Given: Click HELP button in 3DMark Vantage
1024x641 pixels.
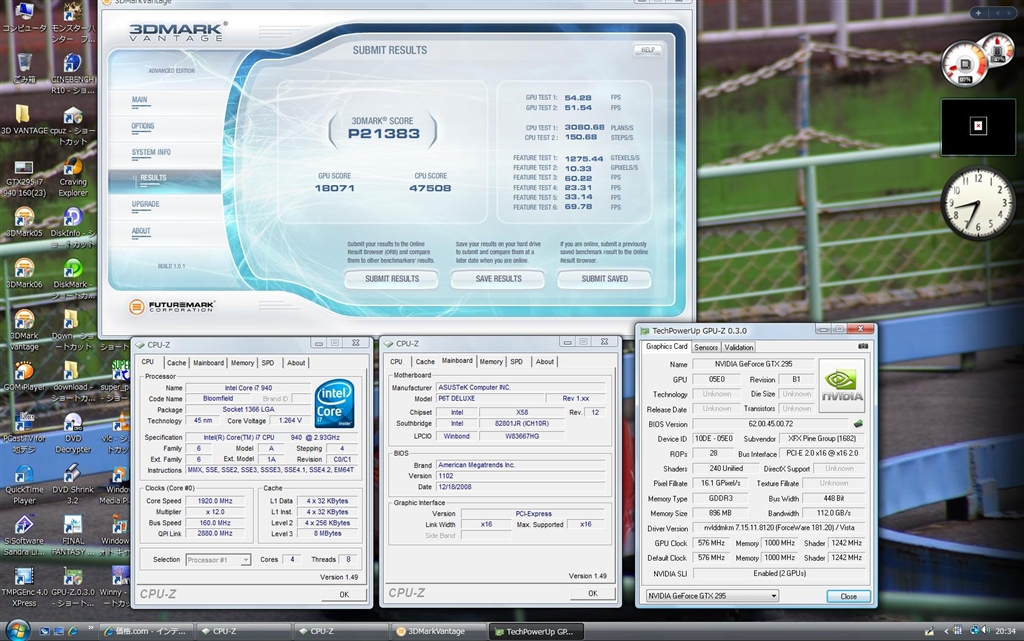Looking at the screenshot, I should click(648, 50).
